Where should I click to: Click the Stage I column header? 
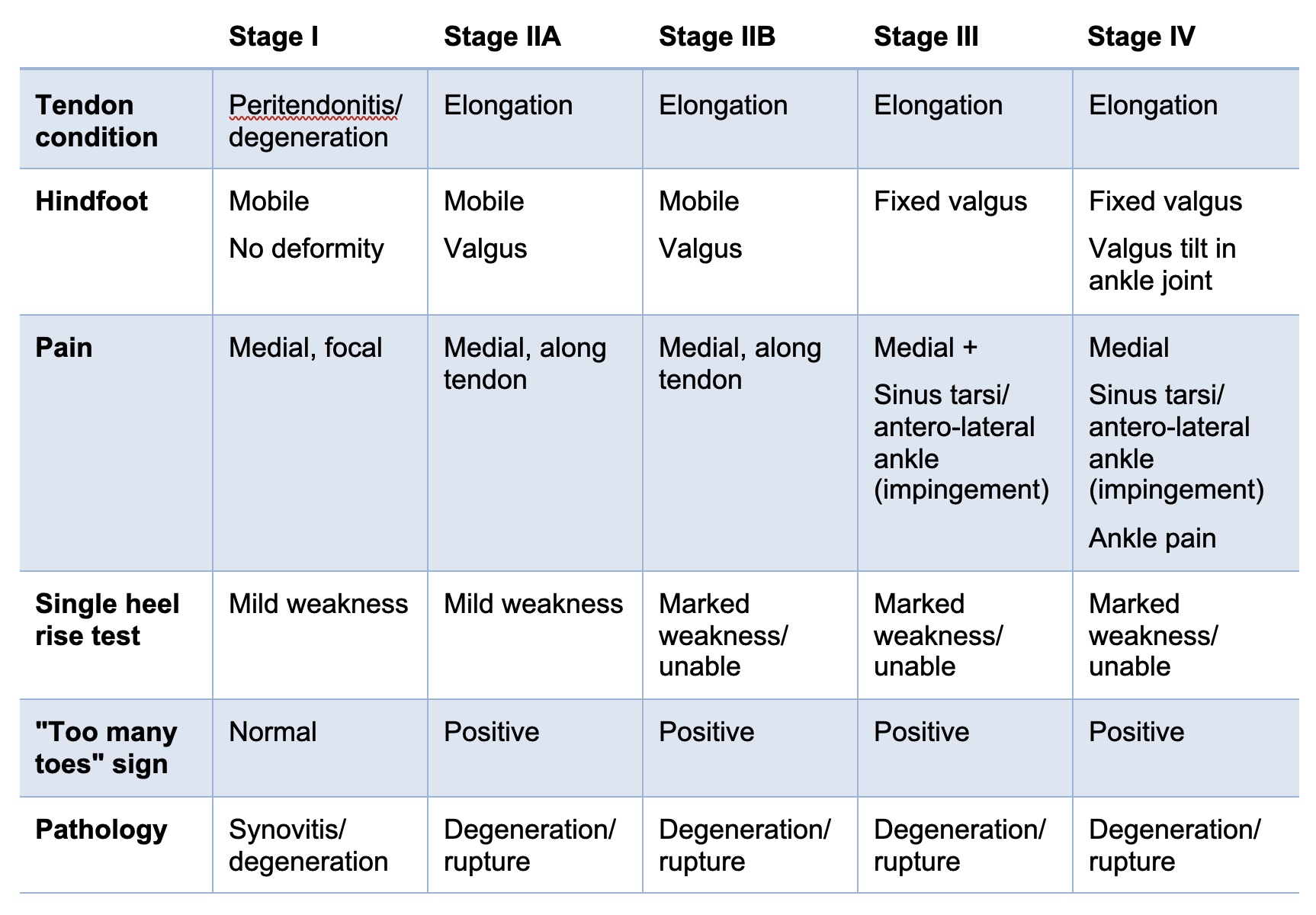[x=274, y=37]
